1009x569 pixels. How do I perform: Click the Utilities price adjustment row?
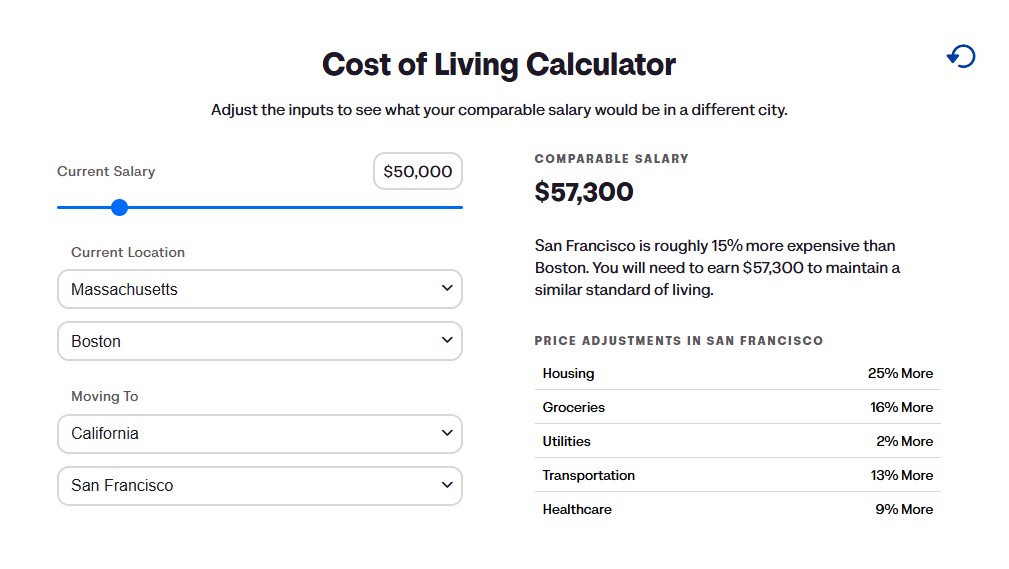[x=737, y=441]
